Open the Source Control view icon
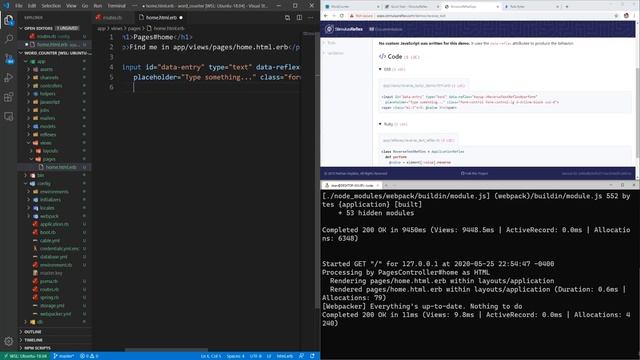This screenshot has width=640, height=360. pyautogui.click(x=9, y=58)
